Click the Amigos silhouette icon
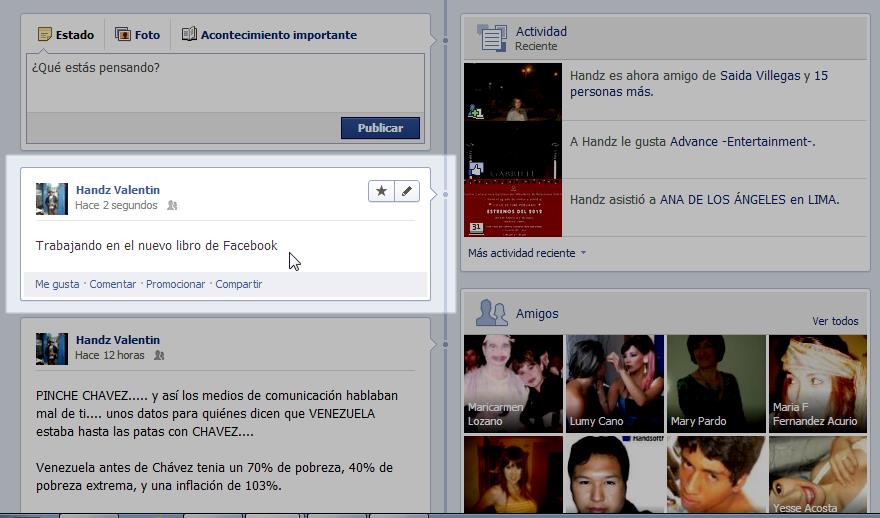 click(x=491, y=313)
